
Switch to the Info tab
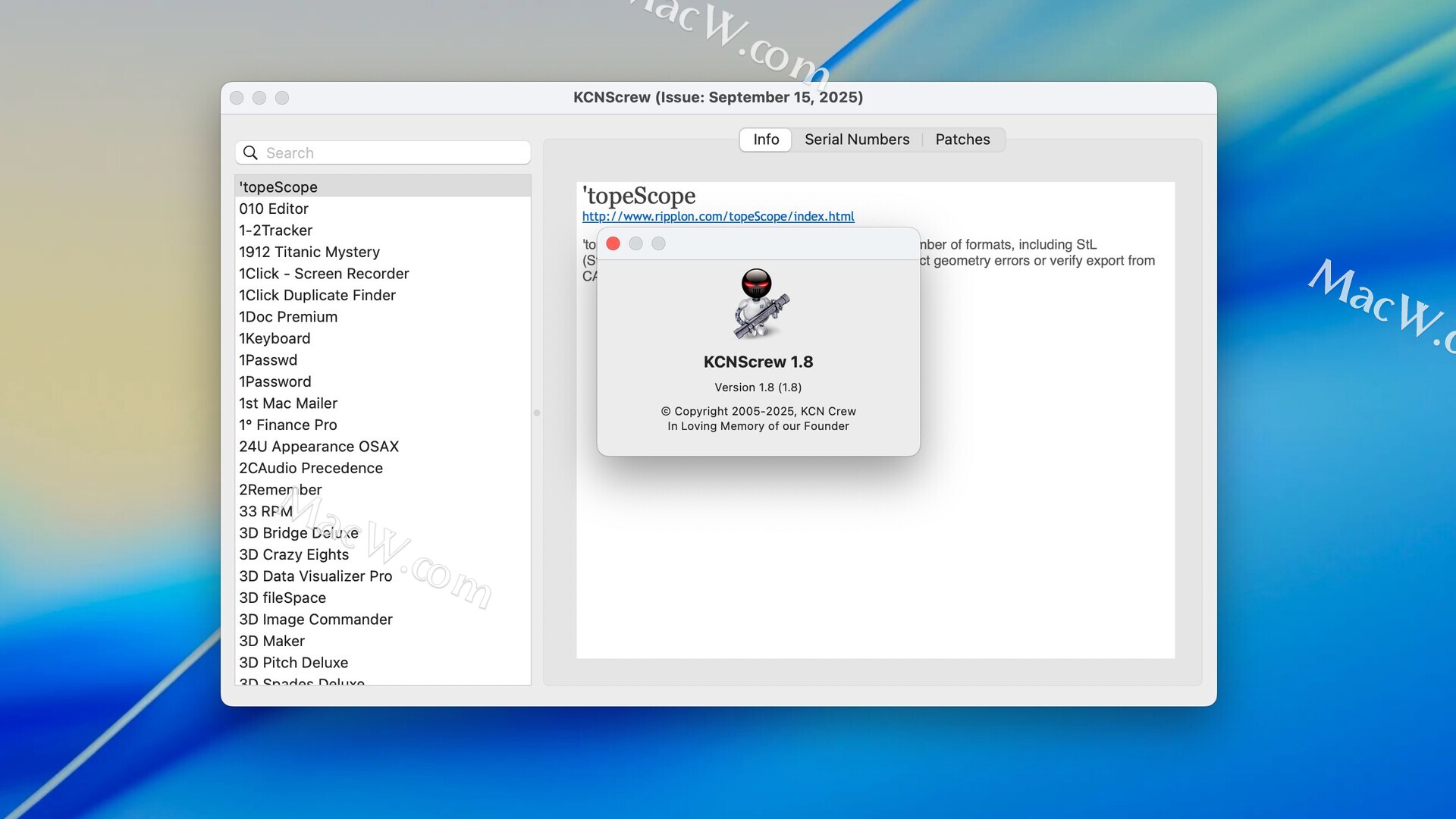(x=766, y=140)
